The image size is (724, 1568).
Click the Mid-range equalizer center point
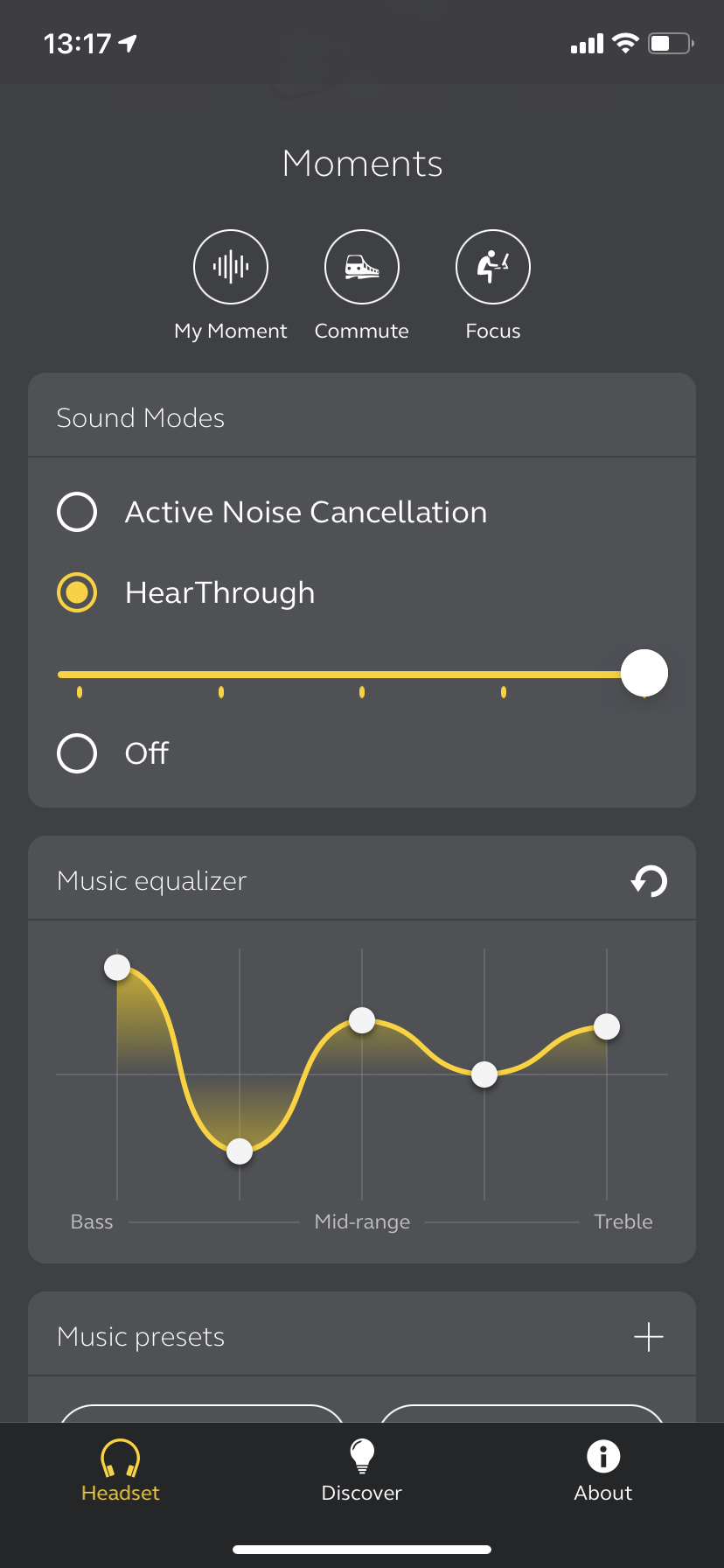(x=362, y=1020)
